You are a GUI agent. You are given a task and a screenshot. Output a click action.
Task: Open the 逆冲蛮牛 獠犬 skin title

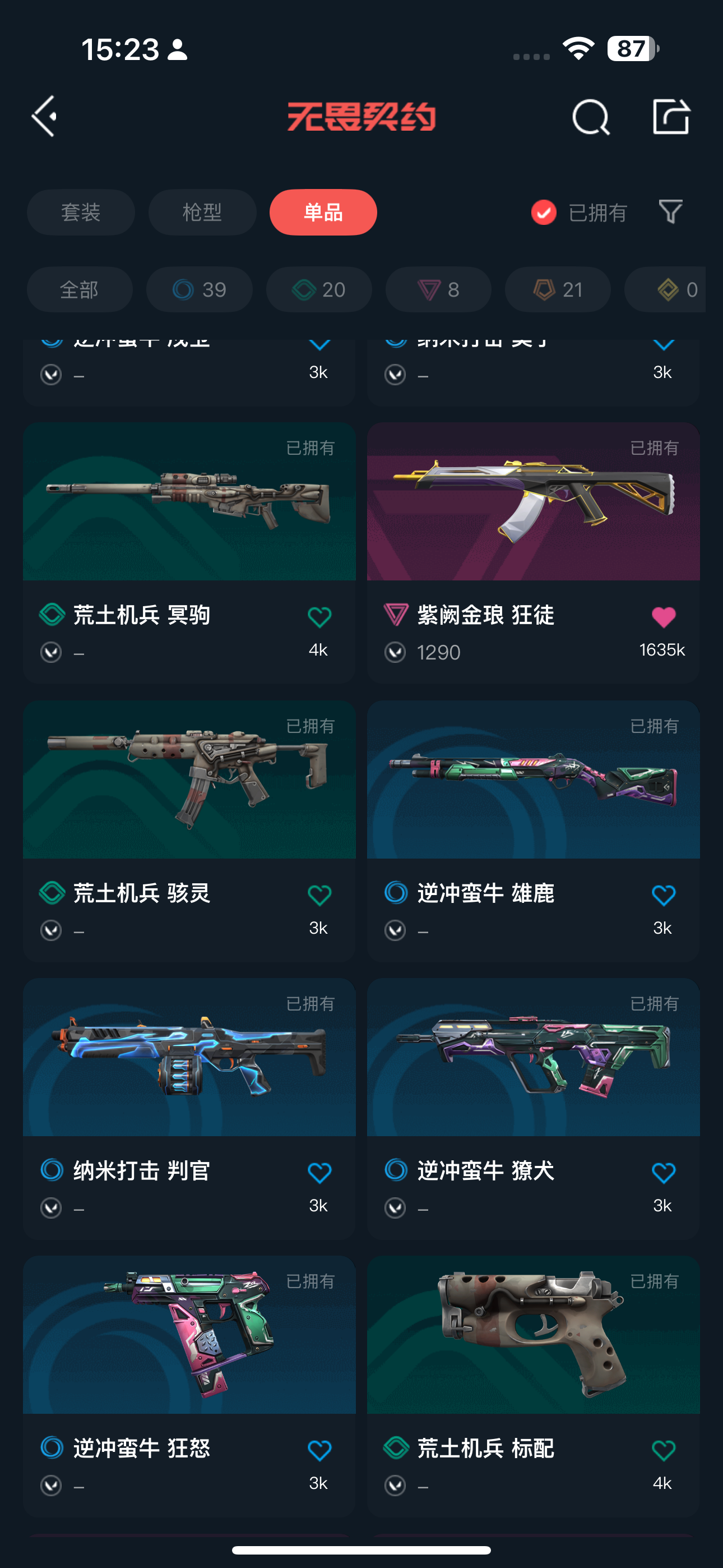(486, 1170)
